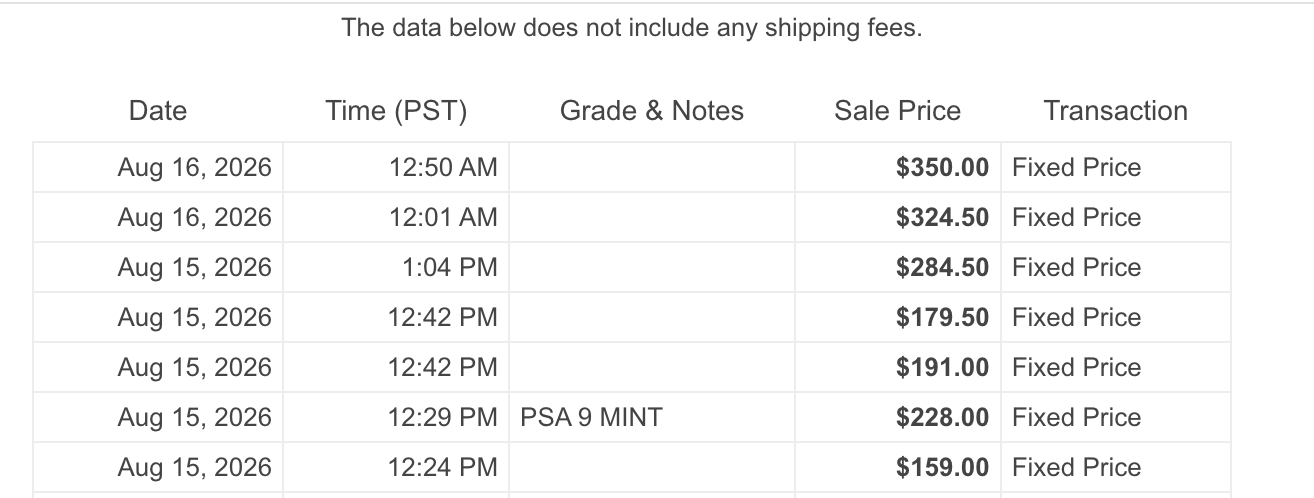The width and height of the screenshot is (1314, 498).
Task: Click the 12:29 PM time cell
Action: click(x=396, y=417)
